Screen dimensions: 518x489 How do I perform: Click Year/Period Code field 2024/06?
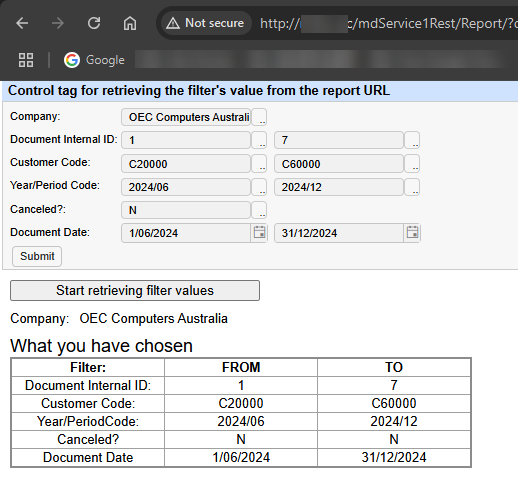coord(186,187)
